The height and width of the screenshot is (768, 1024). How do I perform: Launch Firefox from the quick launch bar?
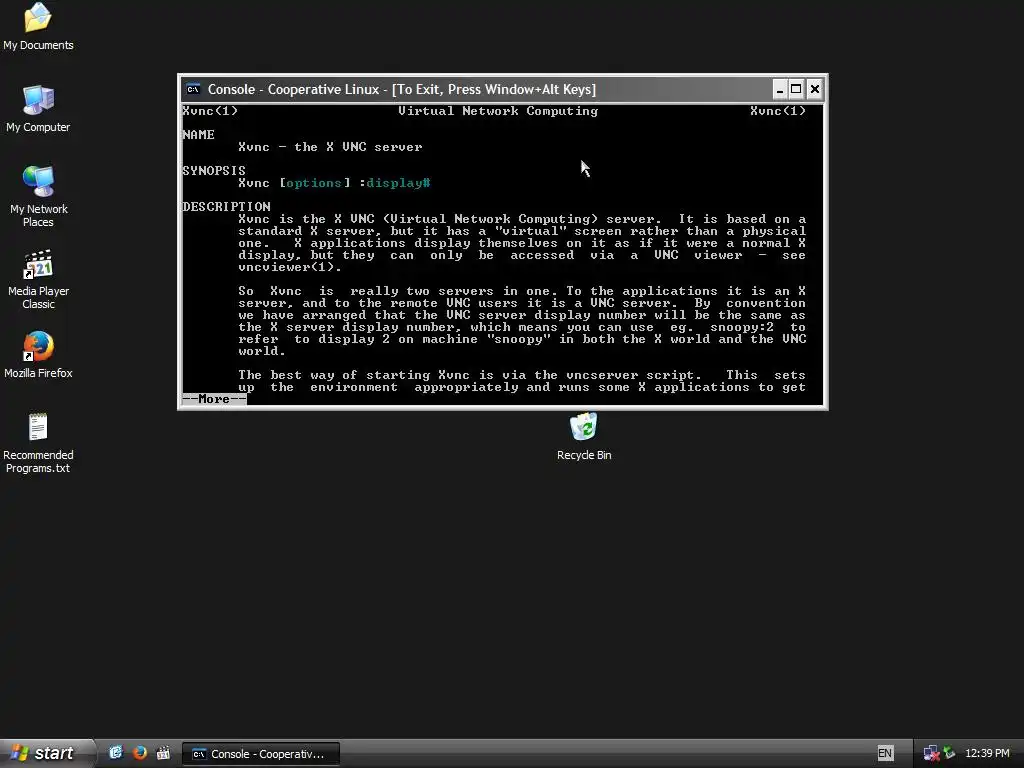coord(140,753)
